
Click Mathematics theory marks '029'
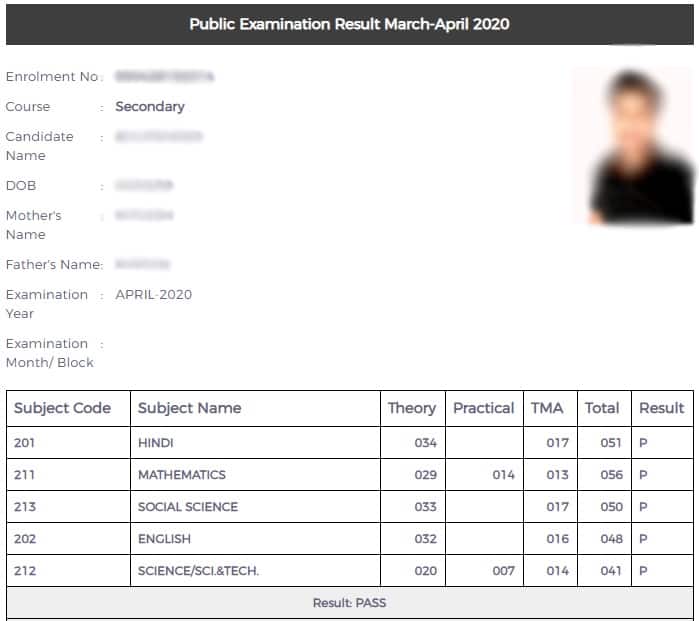pyautogui.click(x=425, y=475)
